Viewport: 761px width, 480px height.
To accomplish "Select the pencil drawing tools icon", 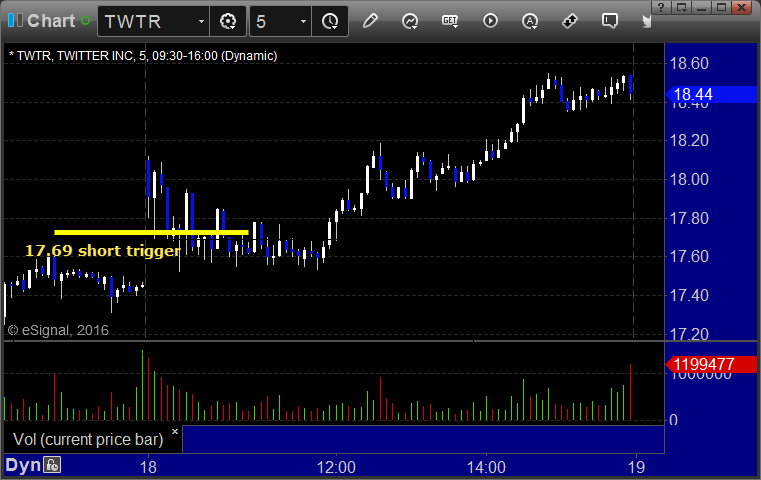I will [x=370, y=21].
